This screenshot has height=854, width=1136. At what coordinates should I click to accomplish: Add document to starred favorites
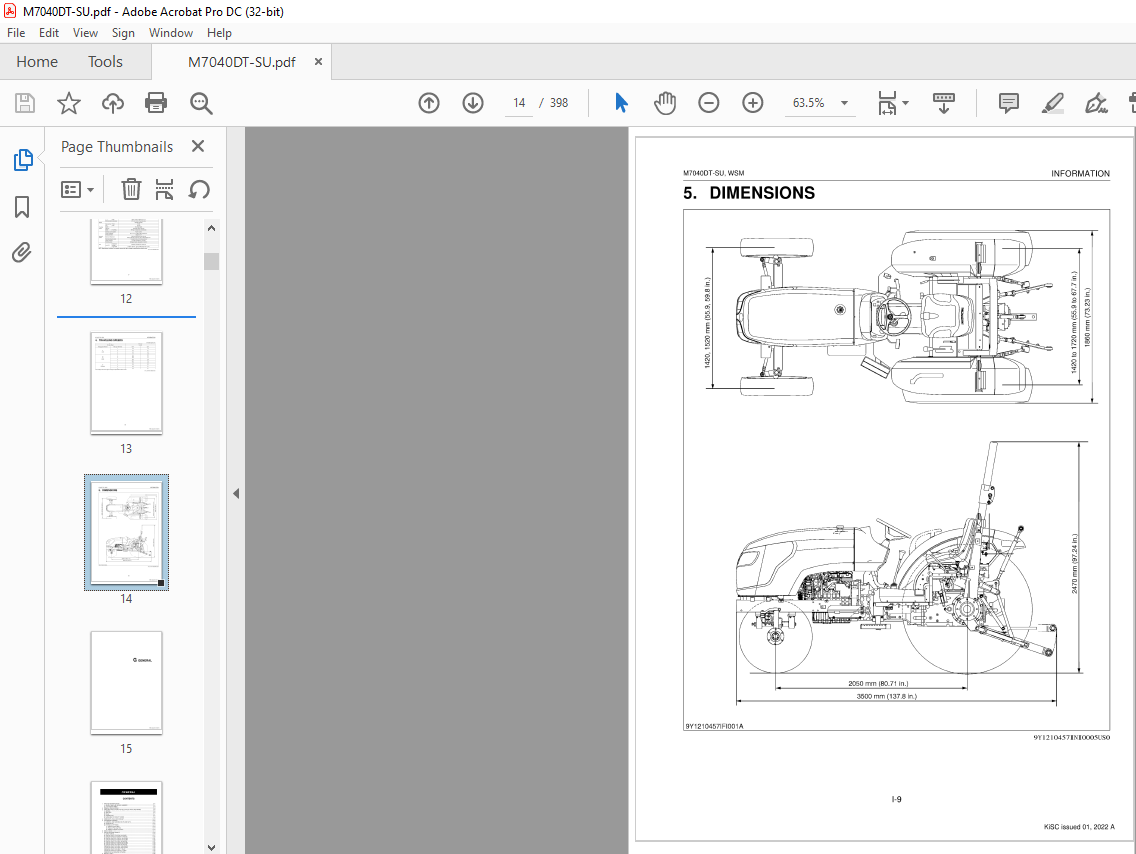(69, 103)
